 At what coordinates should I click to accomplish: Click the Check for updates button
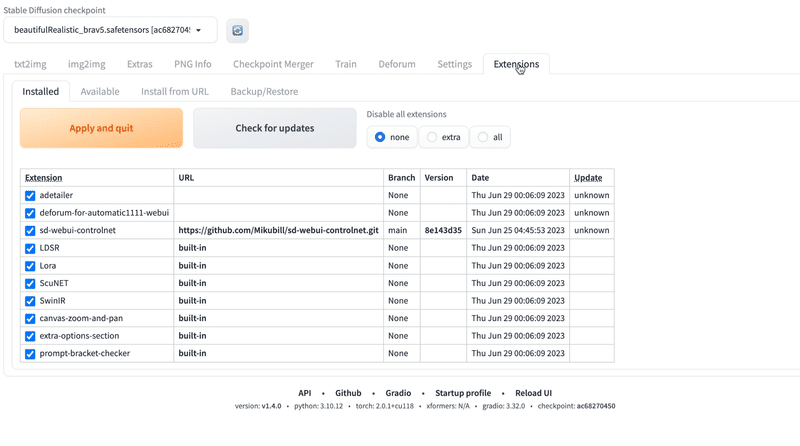275,128
